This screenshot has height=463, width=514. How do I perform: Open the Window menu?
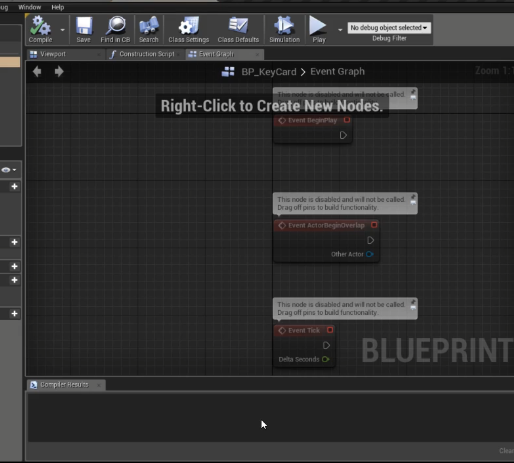30,7
